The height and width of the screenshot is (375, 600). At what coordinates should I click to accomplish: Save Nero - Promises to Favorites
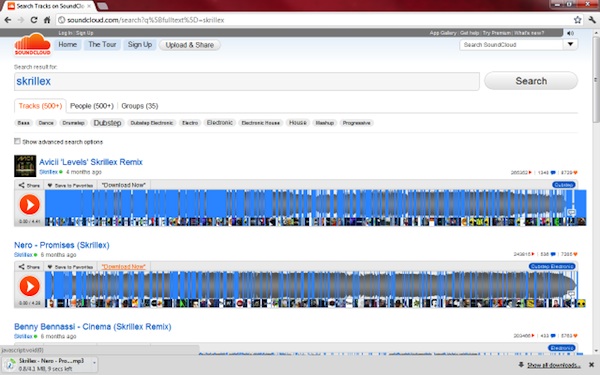70,267
